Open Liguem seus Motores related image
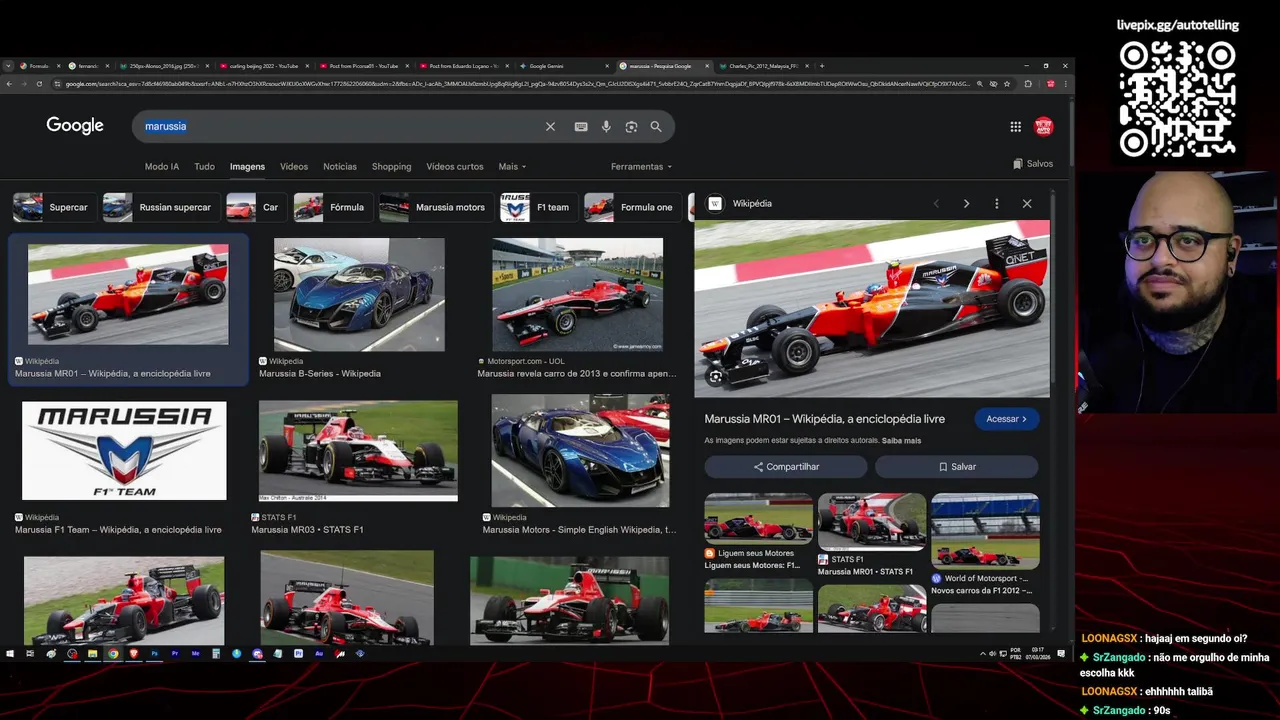 [x=758, y=518]
